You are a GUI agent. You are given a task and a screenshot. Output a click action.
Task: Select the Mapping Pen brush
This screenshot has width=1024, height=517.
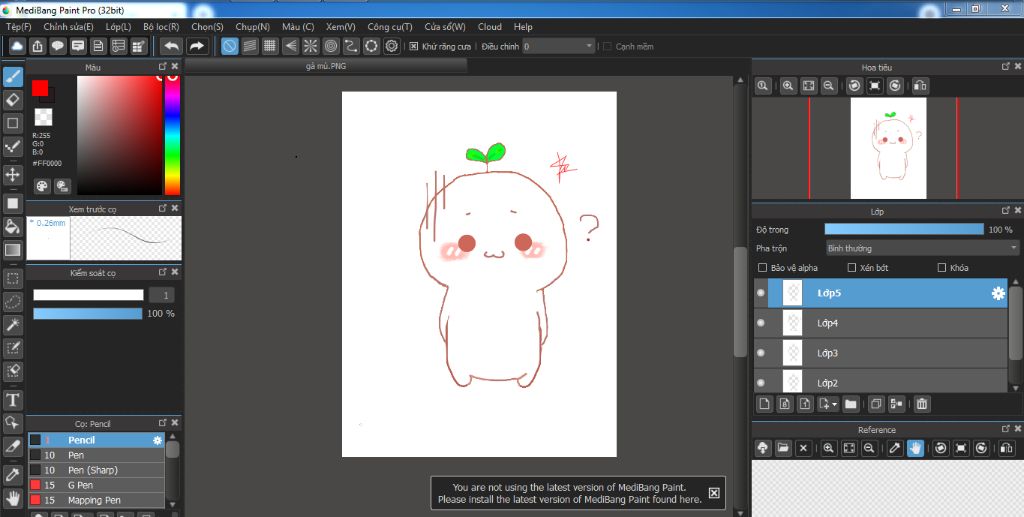click(96, 500)
